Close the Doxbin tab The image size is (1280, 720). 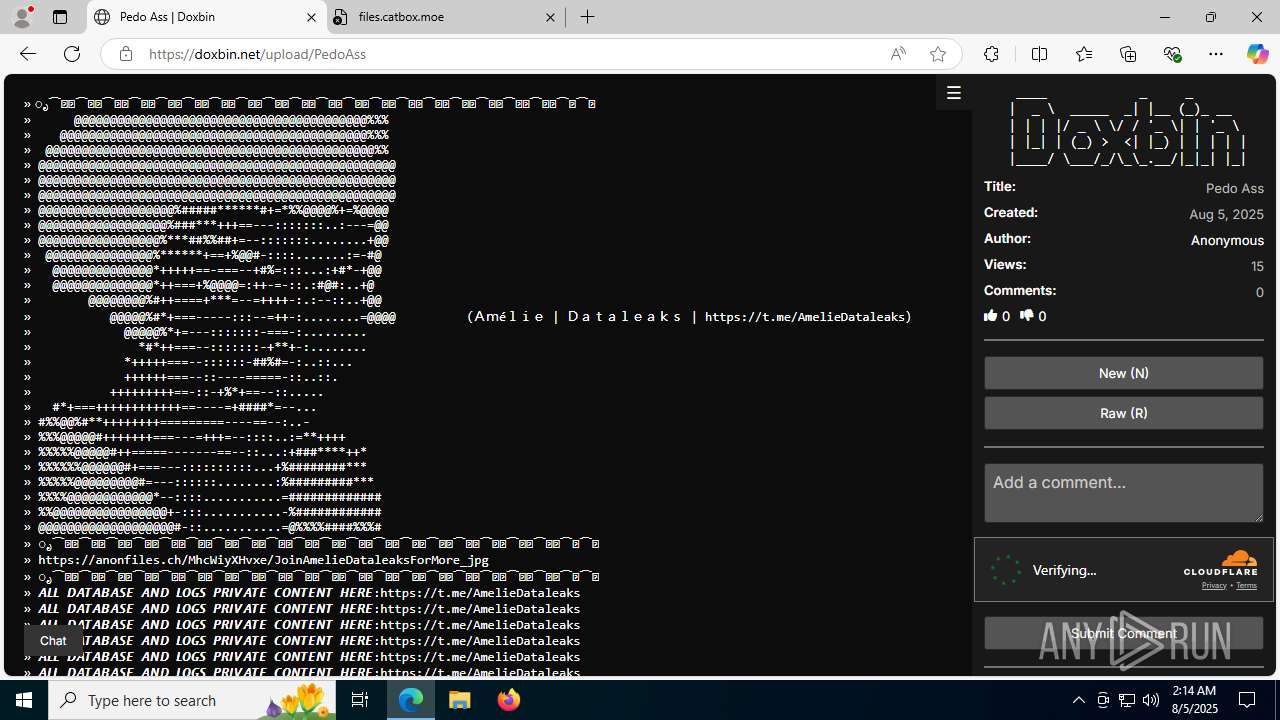pos(311,17)
